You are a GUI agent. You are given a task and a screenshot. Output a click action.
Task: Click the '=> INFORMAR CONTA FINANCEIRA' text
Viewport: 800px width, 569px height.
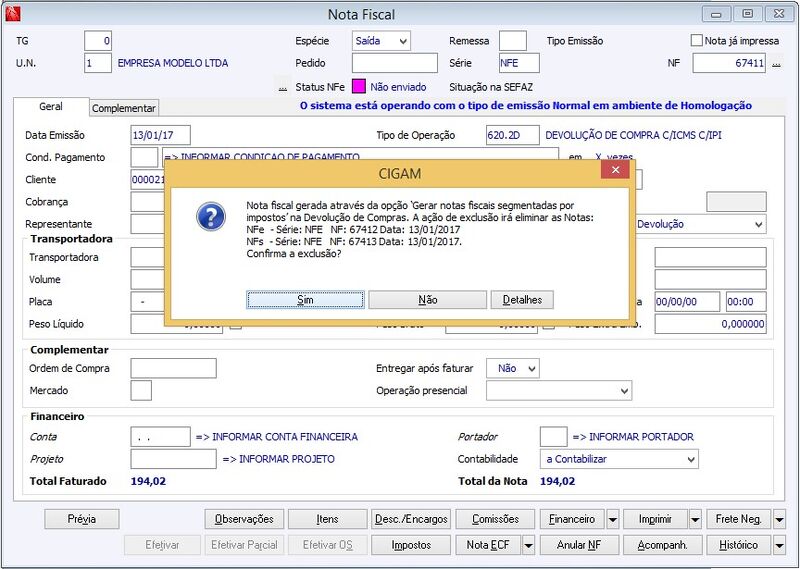coord(277,437)
